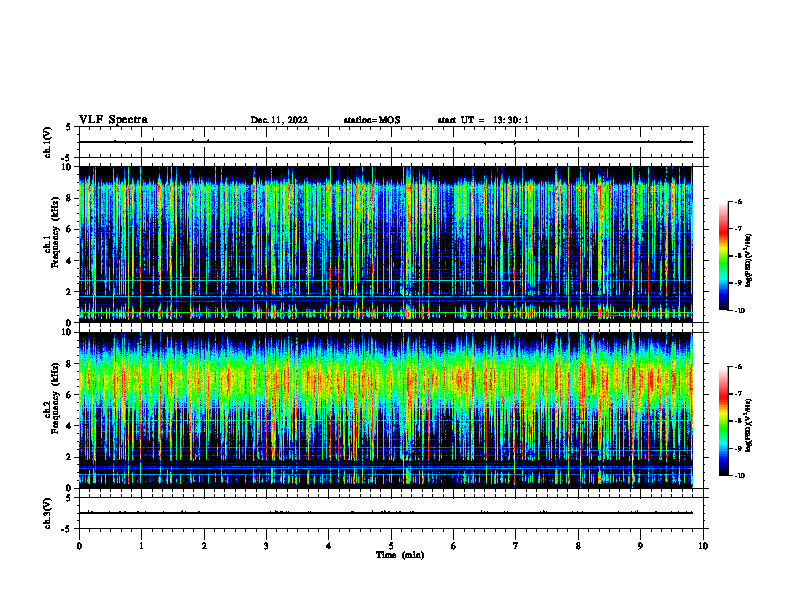
Task: Click the time axis tick label "0"
Action: coord(79,546)
